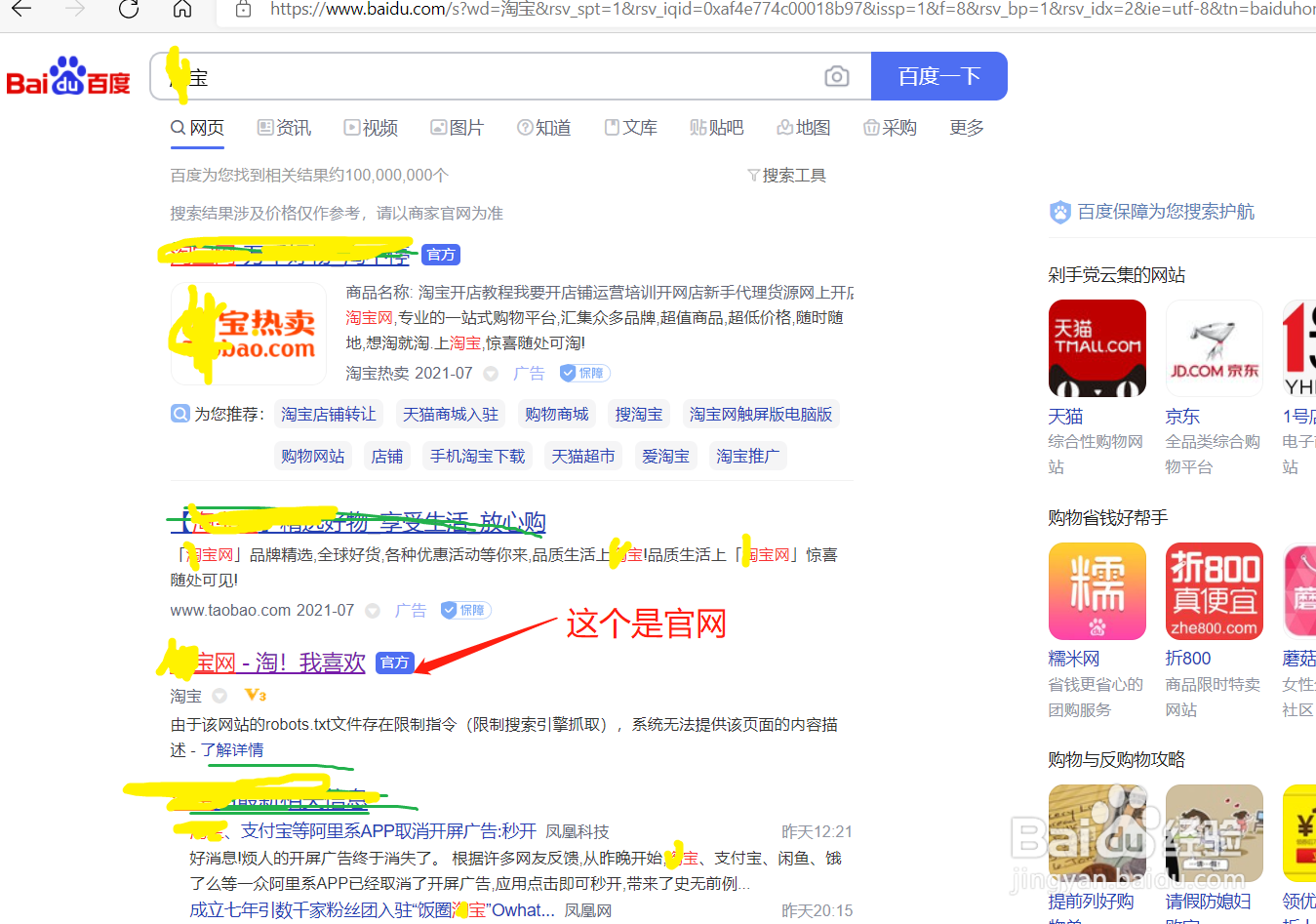The width and height of the screenshot is (1316, 924).
Task: Click 官方 badge on 淘宝网 result
Action: 395,663
